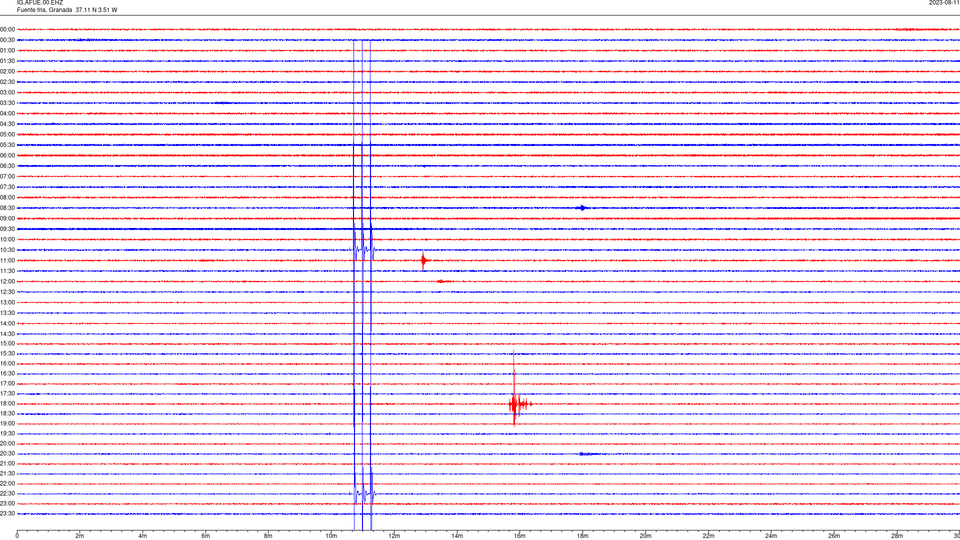Click the 24m axis label
Image resolution: width=960 pixels, height=540 pixels.
point(771,536)
